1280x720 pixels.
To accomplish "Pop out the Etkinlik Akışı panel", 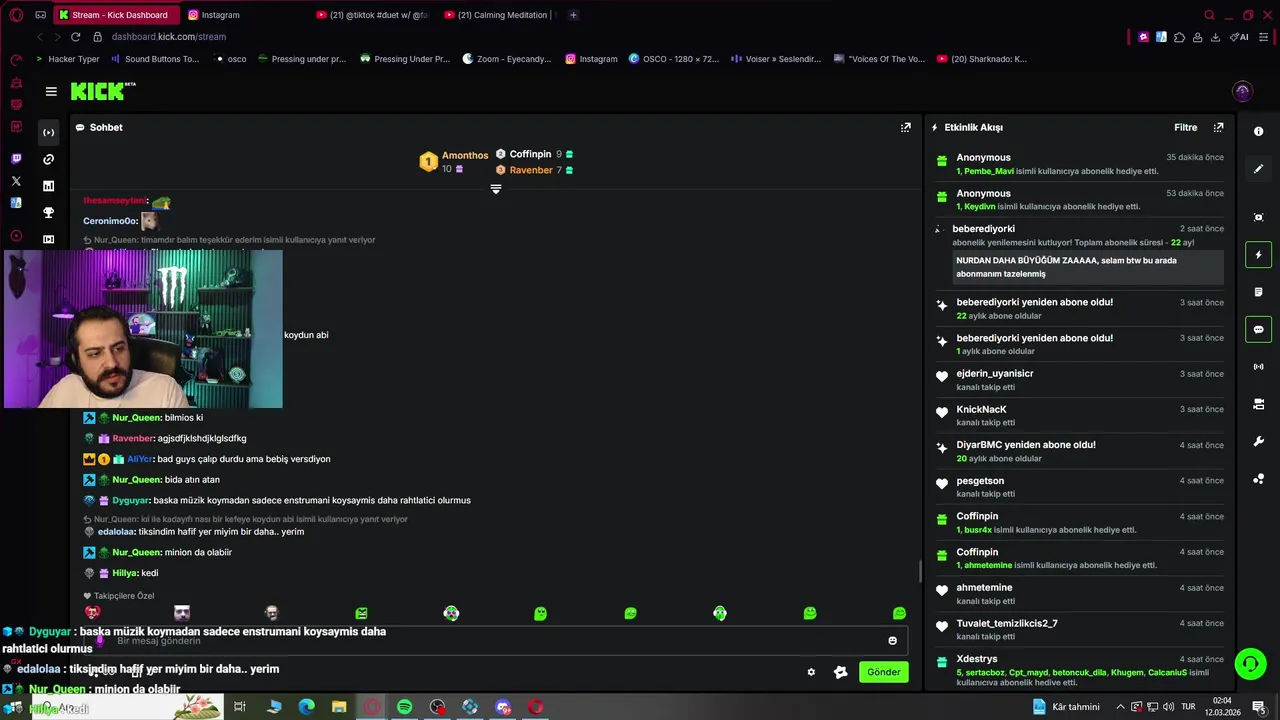I will coord(1218,127).
